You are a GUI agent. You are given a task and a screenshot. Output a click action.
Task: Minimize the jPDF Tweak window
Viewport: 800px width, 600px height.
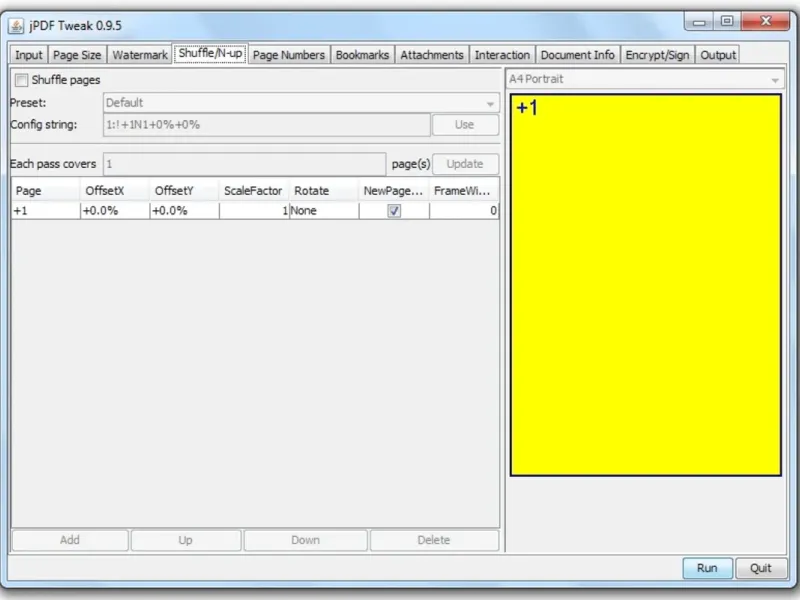[x=699, y=21]
